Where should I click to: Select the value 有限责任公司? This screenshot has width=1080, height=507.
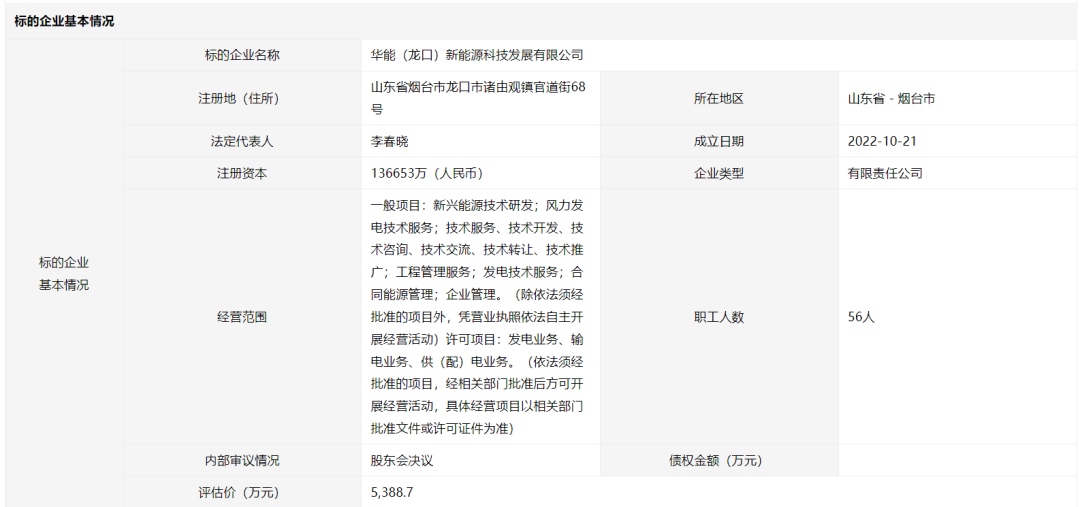tap(885, 173)
